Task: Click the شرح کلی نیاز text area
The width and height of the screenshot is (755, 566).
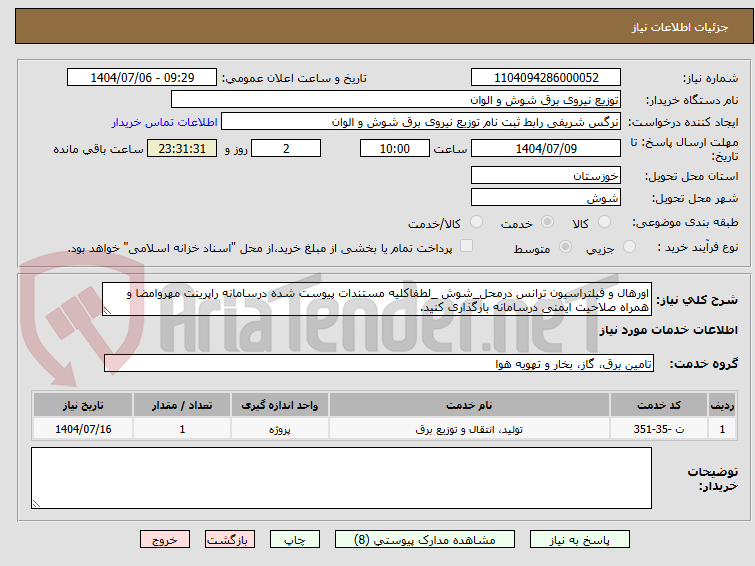Action: pyautogui.click(x=377, y=300)
